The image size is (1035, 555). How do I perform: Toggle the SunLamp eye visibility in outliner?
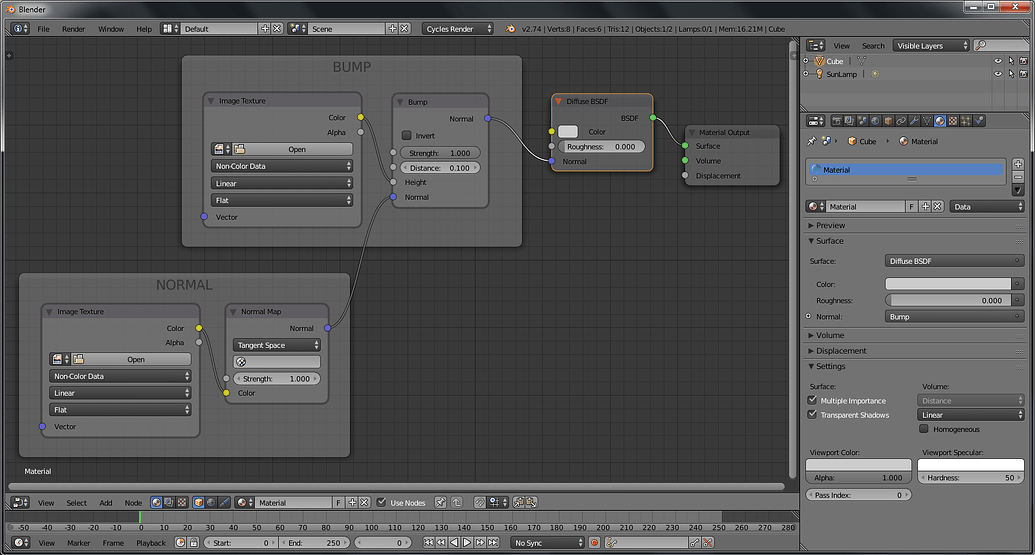[998, 74]
